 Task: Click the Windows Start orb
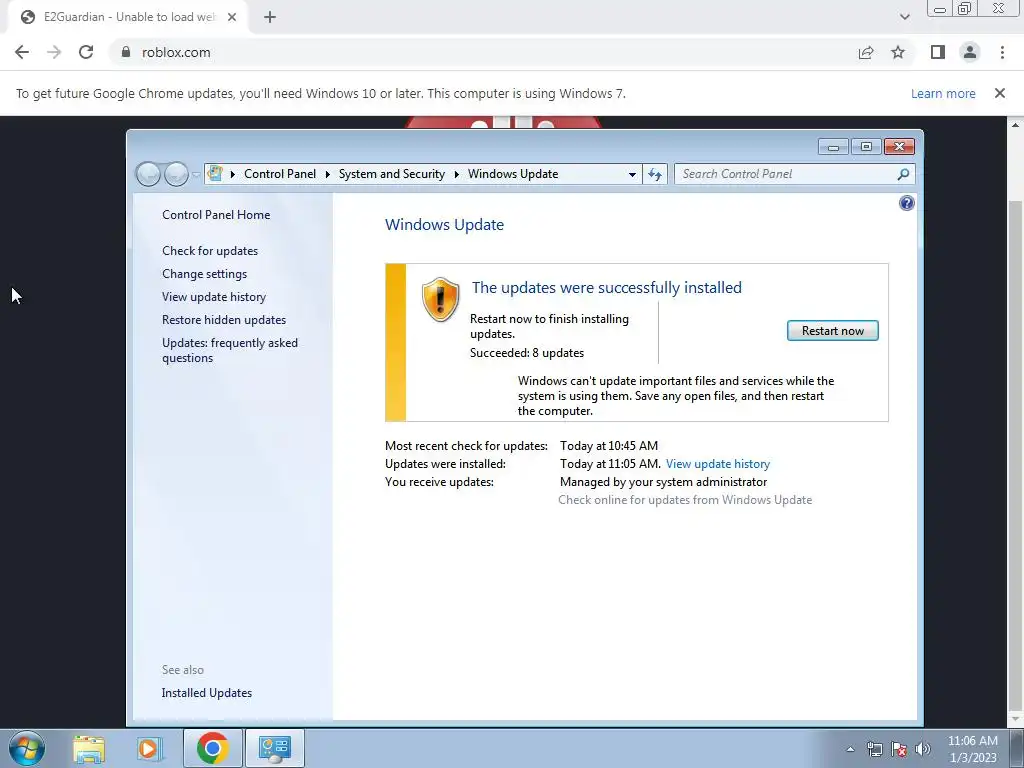click(27, 748)
